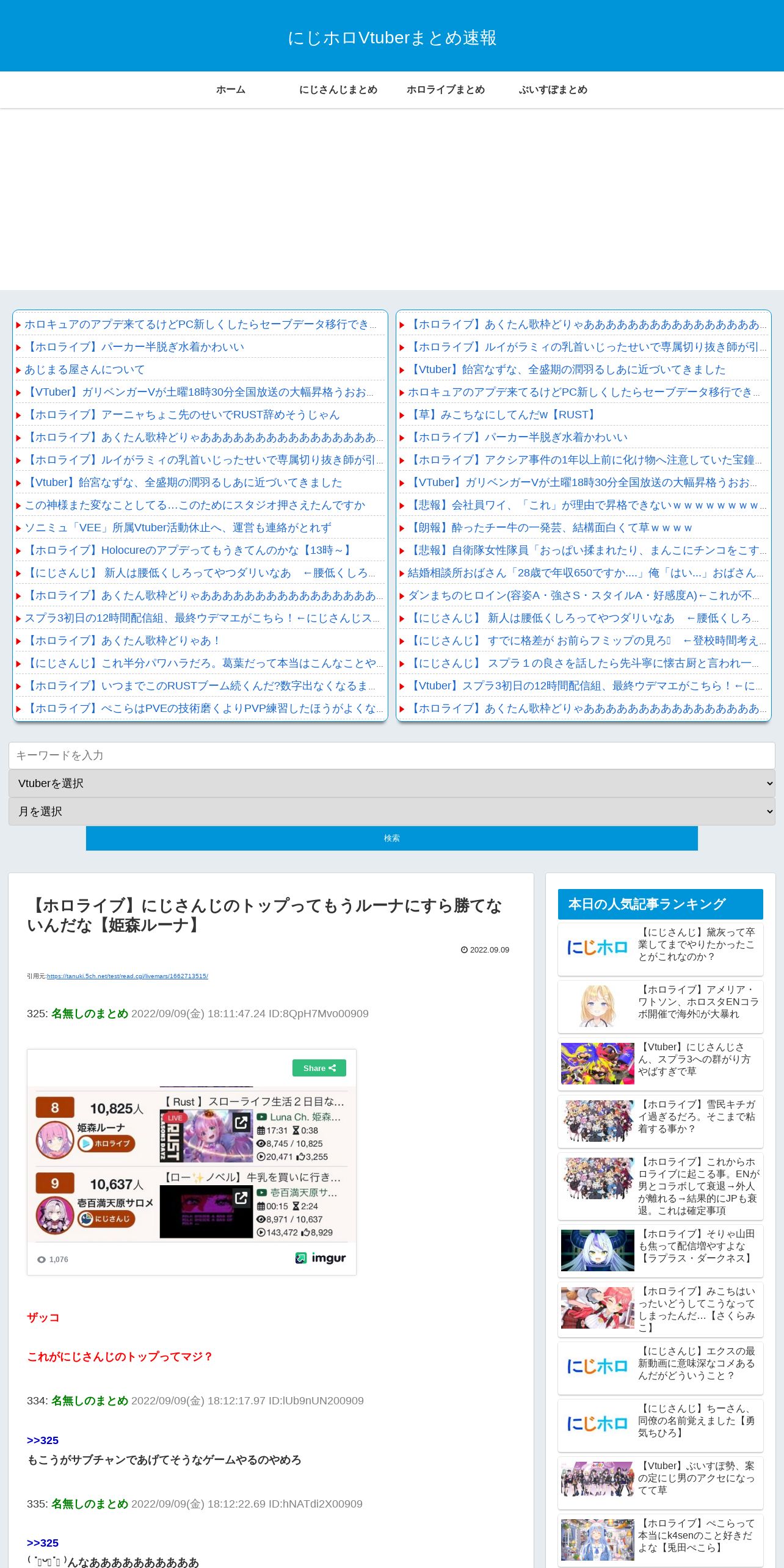The width and height of the screenshot is (784, 1568).
Task: Click the green imgur Share button
Action: pyautogui.click(x=319, y=1068)
